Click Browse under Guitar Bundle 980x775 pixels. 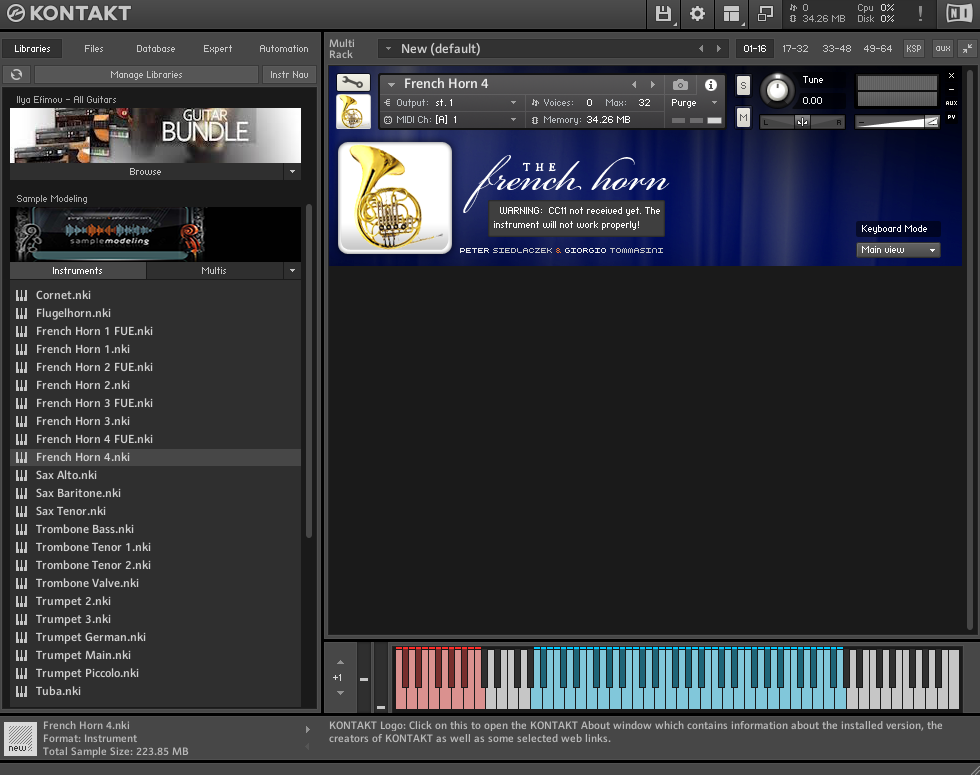[x=146, y=172]
